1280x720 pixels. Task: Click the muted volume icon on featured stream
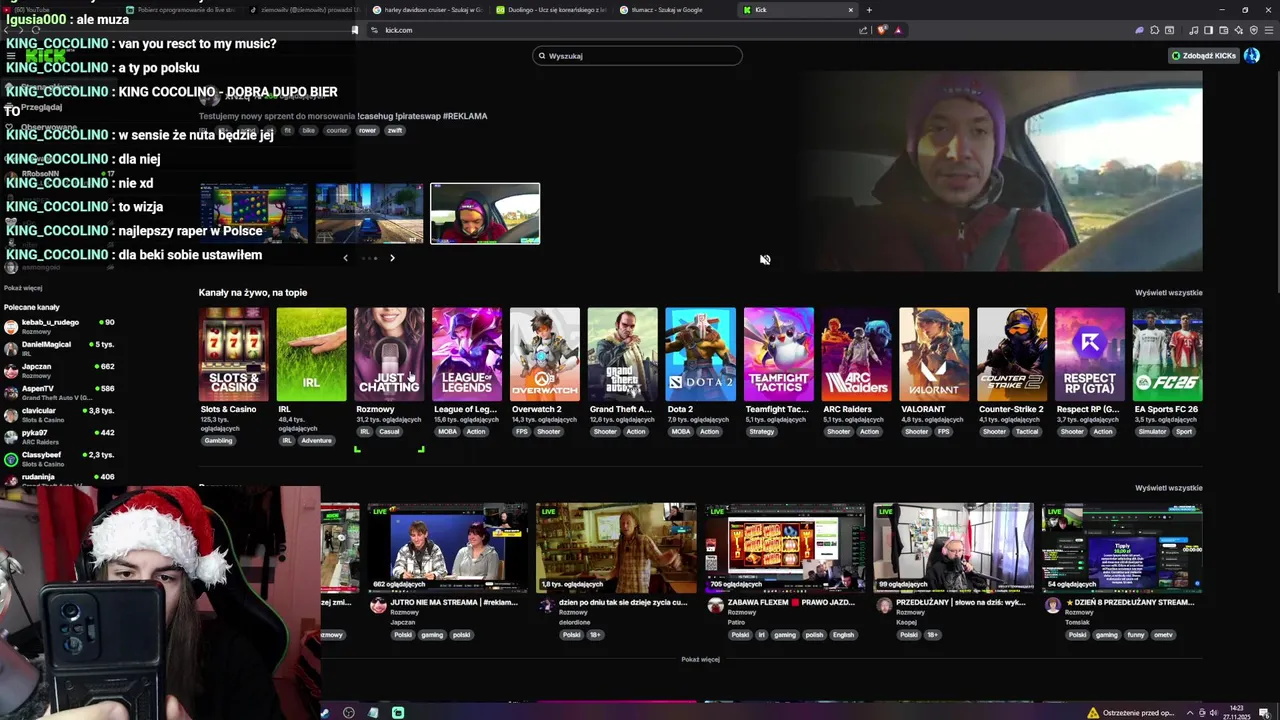point(765,260)
